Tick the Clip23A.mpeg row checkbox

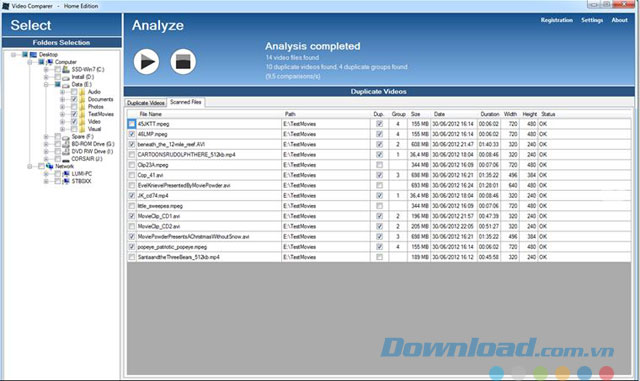[x=131, y=165]
